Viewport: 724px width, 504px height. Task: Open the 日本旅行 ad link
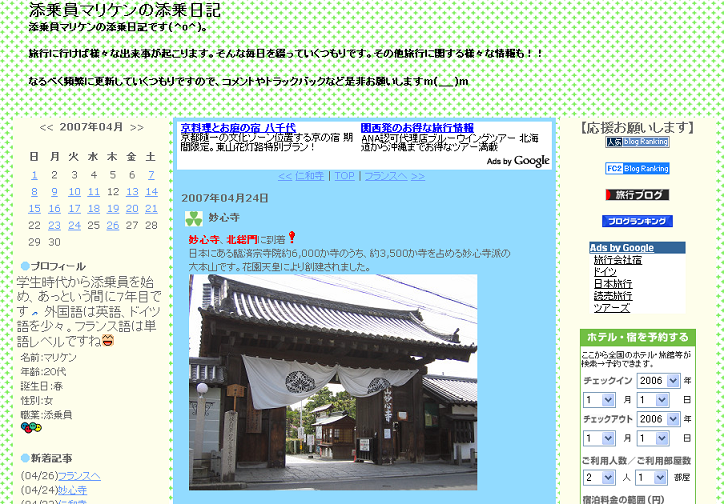[x=613, y=284]
